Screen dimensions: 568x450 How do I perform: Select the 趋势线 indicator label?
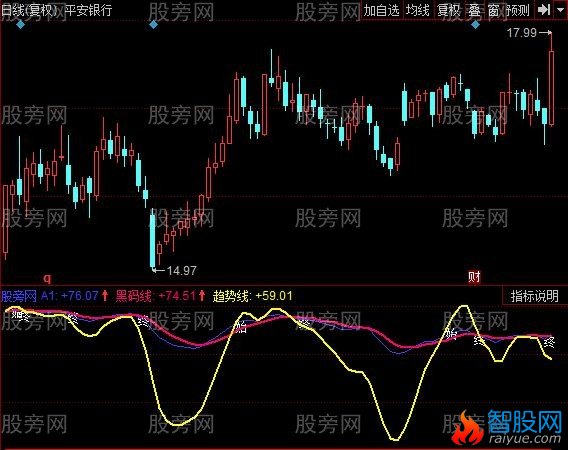[231, 296]
